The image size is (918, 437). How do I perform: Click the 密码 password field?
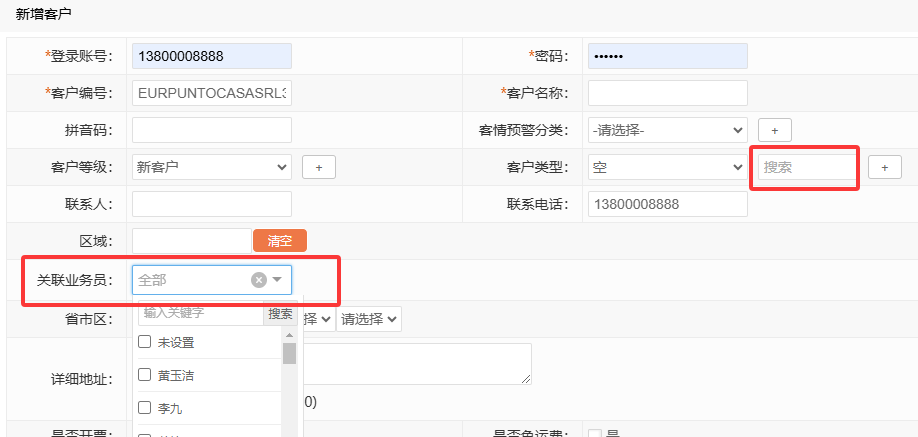click(667, 56)
